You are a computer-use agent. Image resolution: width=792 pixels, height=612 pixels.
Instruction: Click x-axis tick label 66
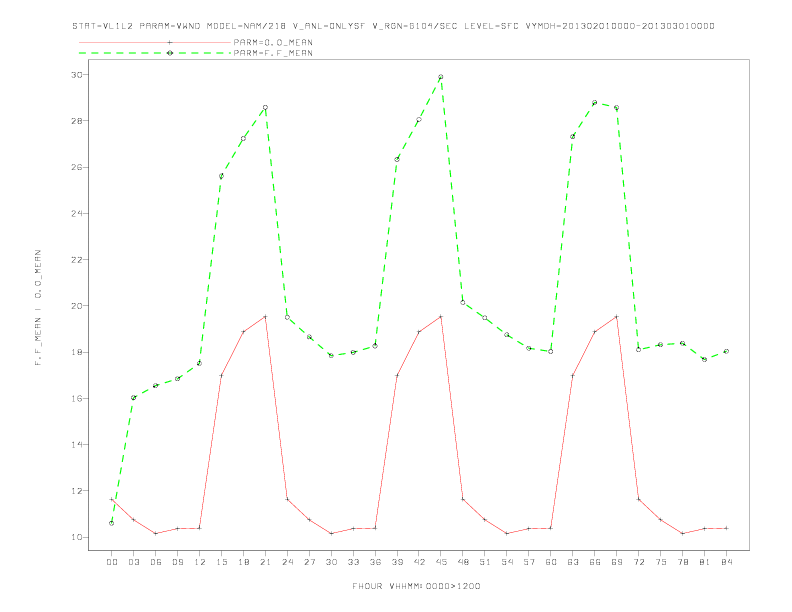coord(595,562)
